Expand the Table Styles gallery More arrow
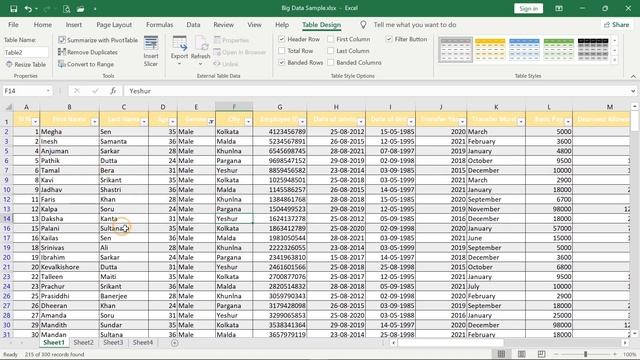Image resolution: width=640 pixels, height=360 pixels. 615,60
